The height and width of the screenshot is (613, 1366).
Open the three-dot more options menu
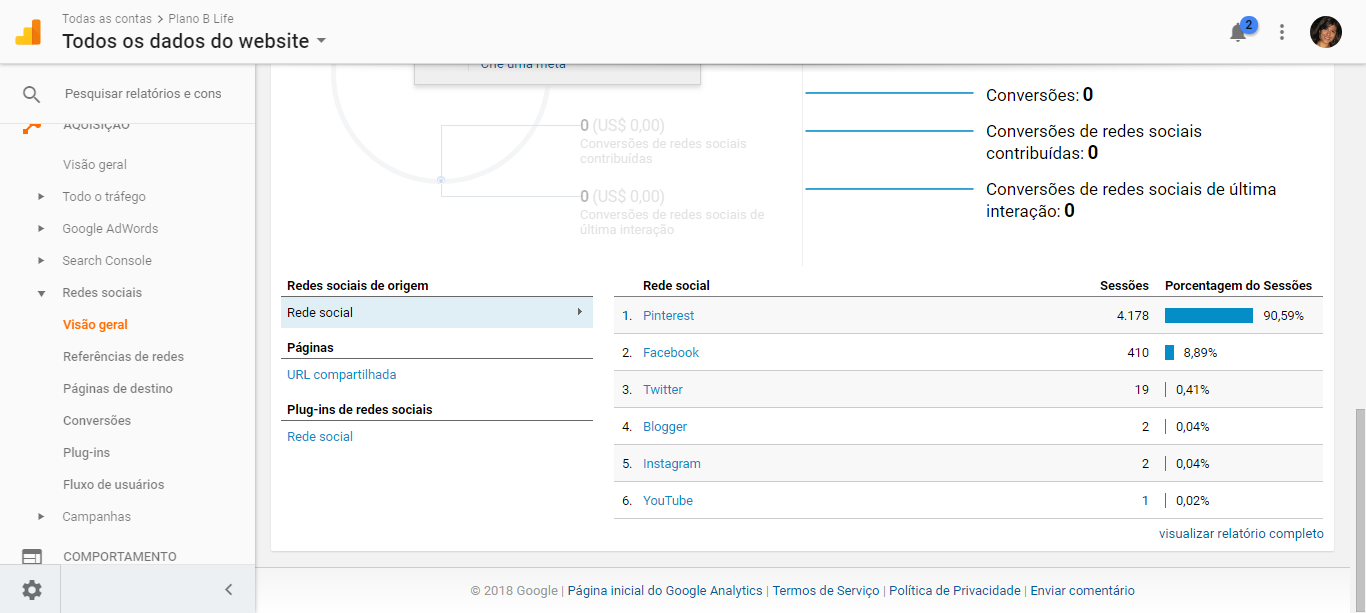click(x=1282, y=32)
